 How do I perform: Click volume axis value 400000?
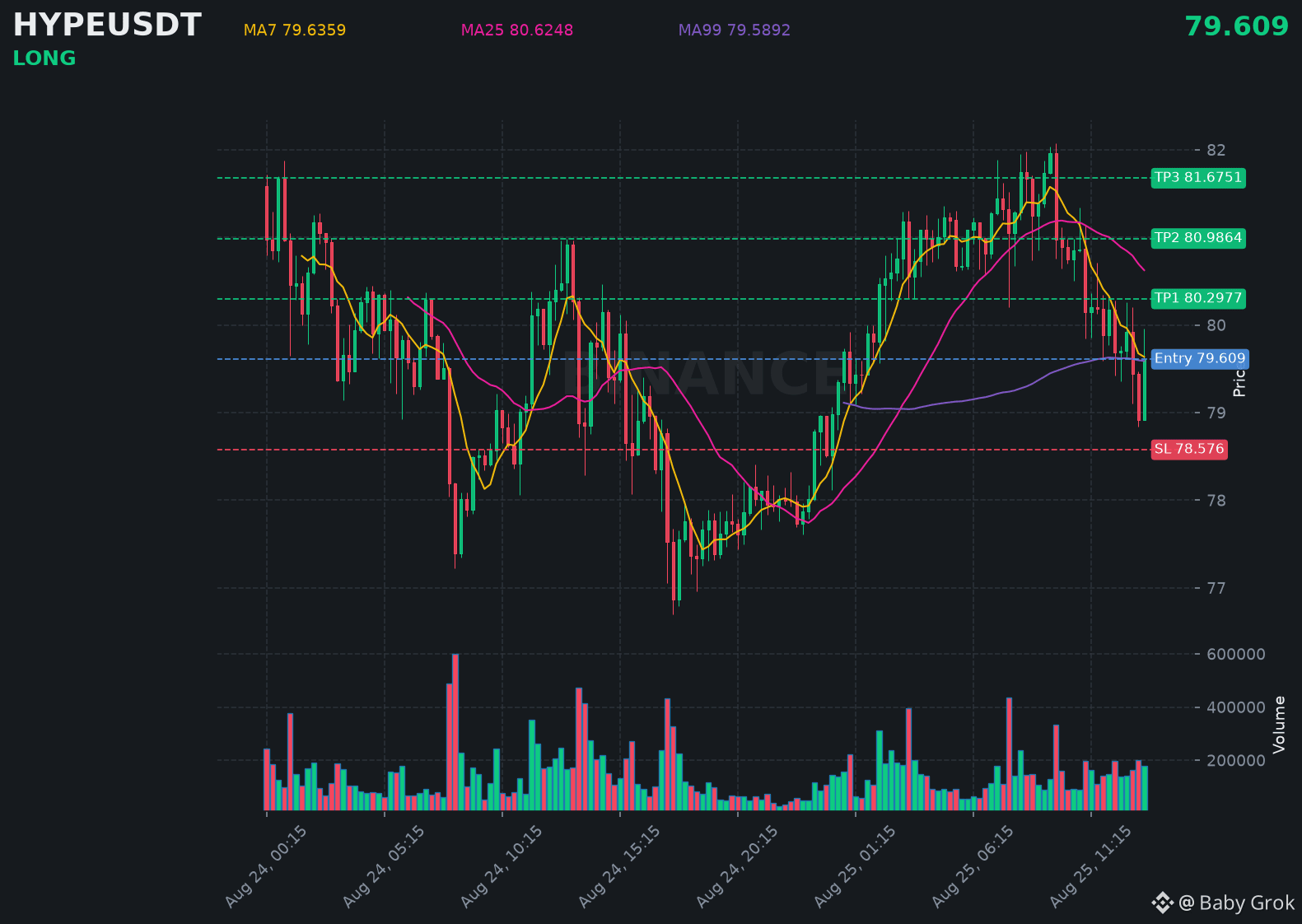(1236, 707)
